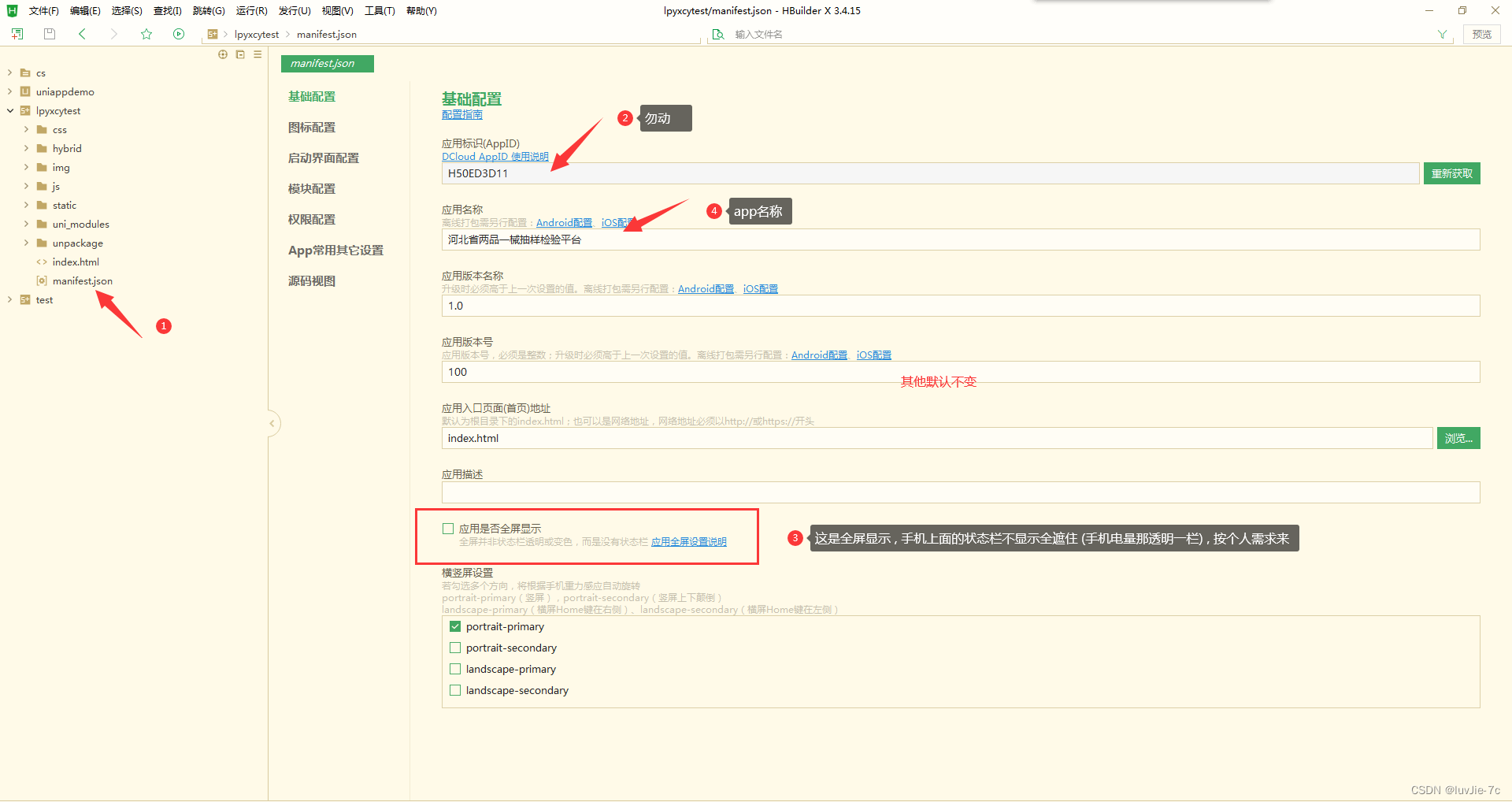Image resolution: width=1512 pixels, height=802 pixels.
Task: Navigate back using the green back arrow
Action: [82, 34]
